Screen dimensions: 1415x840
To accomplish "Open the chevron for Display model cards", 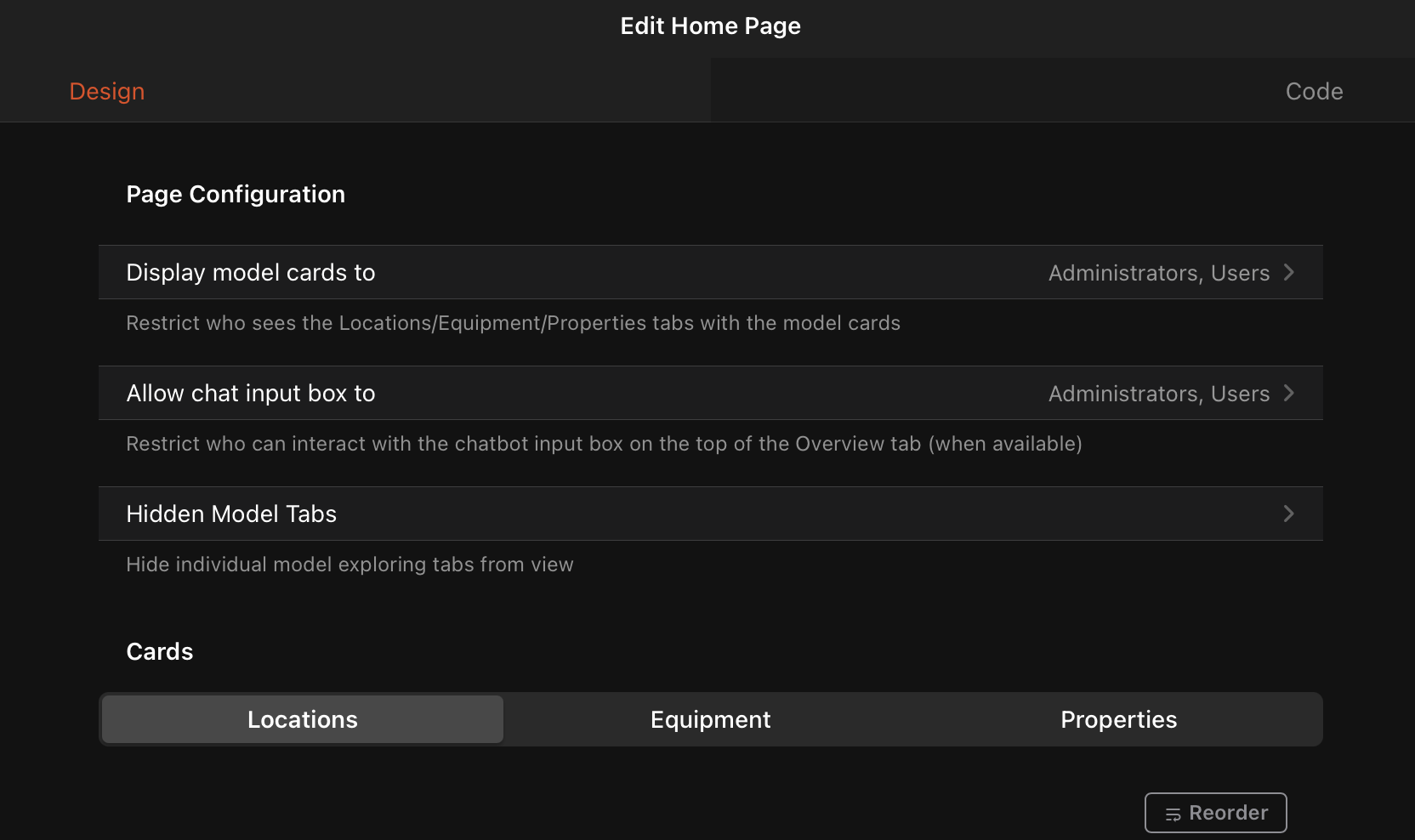I will point(1289,272).
